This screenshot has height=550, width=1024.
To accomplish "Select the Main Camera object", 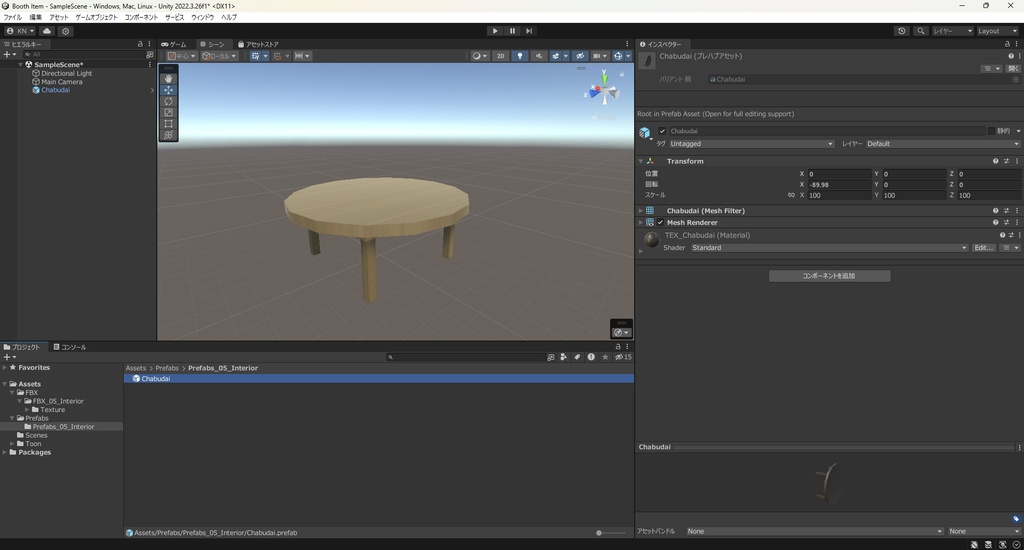I will click(x=61, y=82).
